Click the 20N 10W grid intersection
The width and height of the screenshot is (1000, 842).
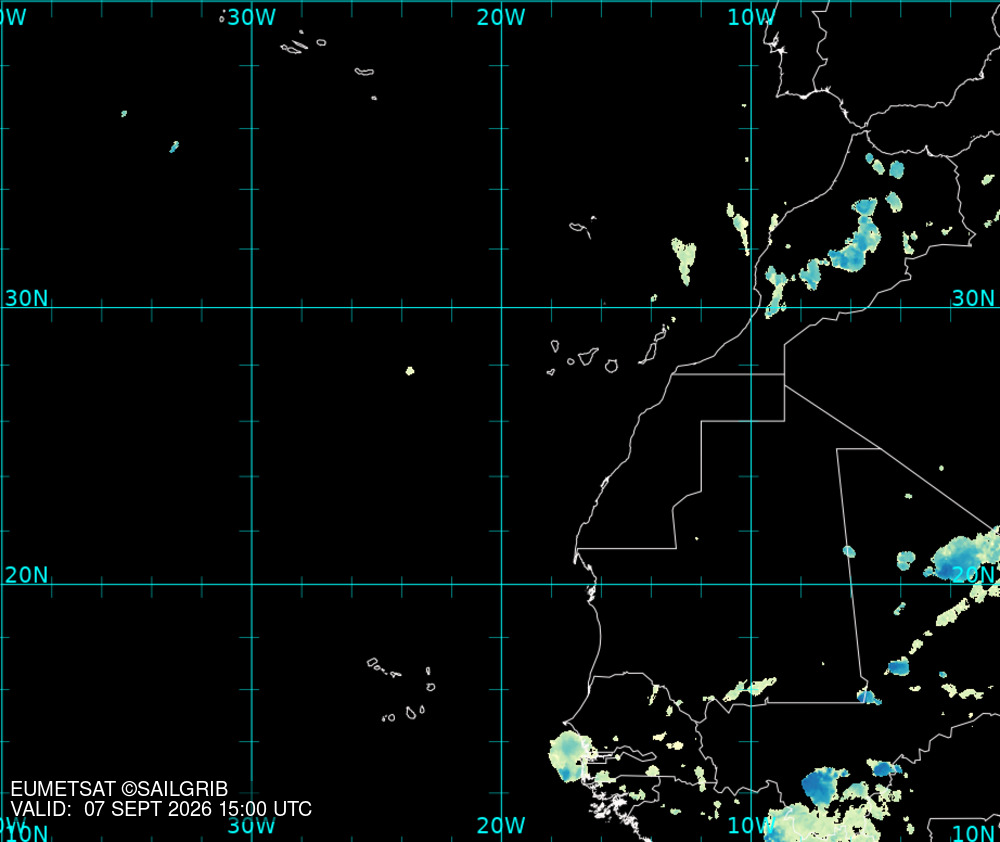(751, 584)
